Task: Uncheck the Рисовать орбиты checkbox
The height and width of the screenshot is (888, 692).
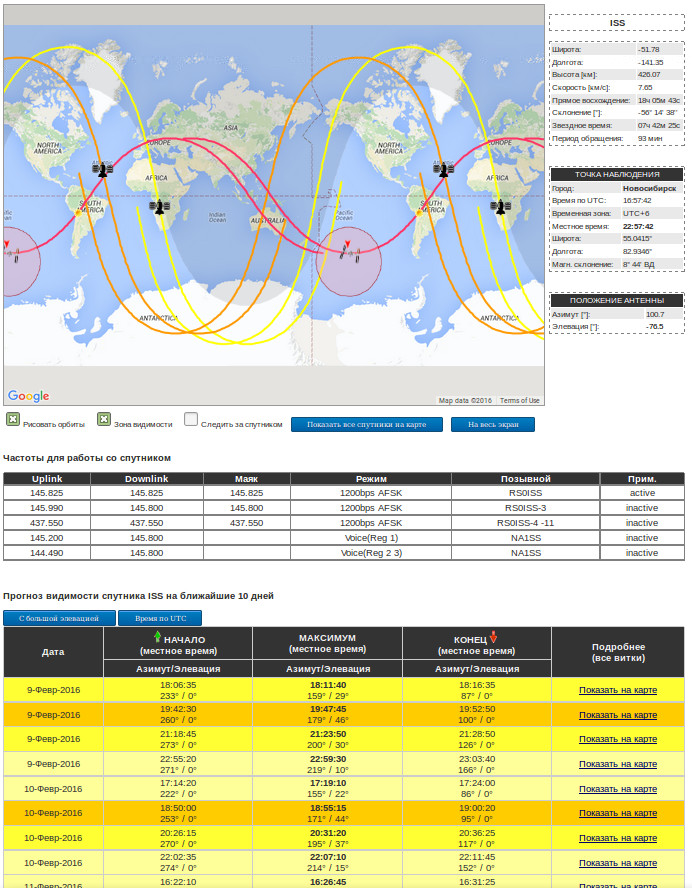Action: coord(13,419)
